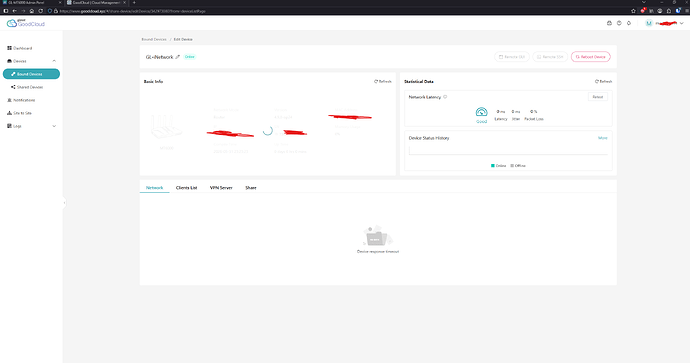Click the GoodCloud logo
The image size is (690, 363).
click(26, 23)
